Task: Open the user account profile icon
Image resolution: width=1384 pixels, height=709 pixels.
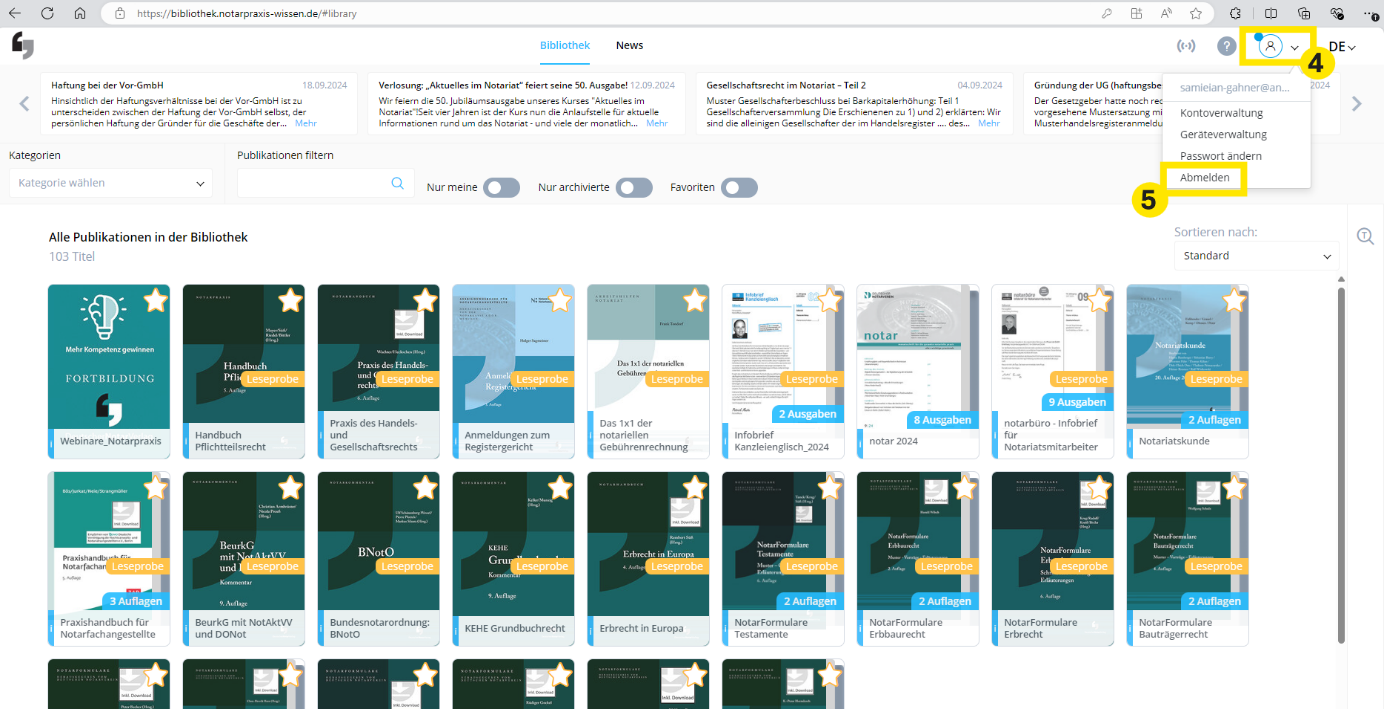Action: [1270, 46]
